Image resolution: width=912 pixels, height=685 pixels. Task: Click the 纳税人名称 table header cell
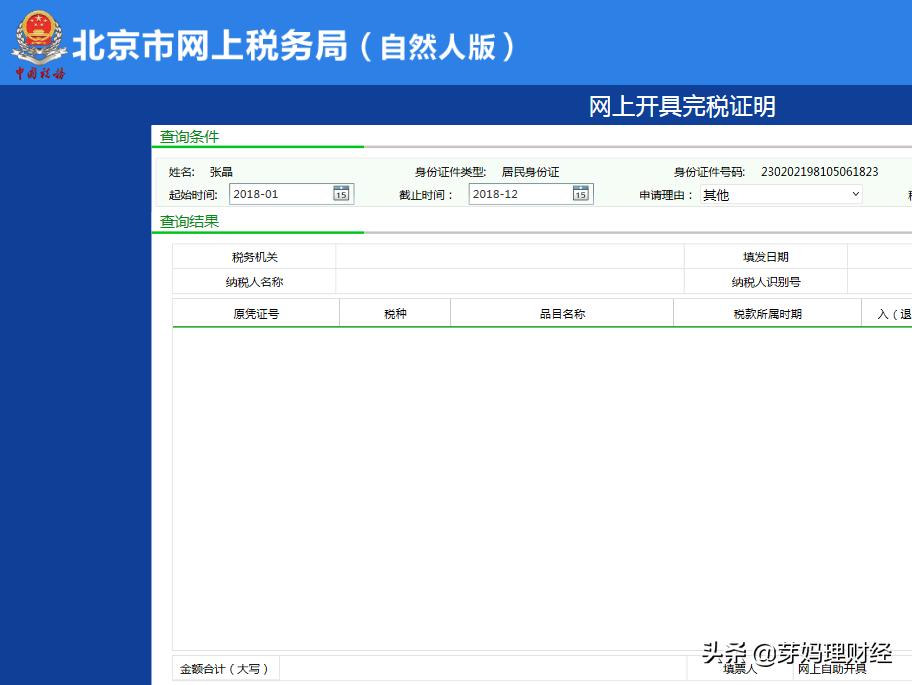tap(255, 281)
